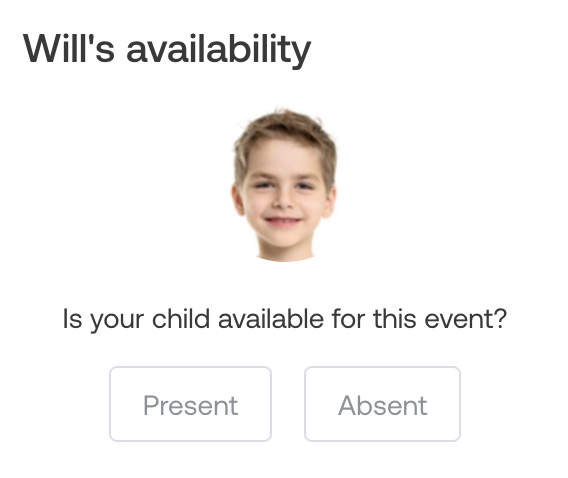Click the word "event" in the question

click(x=465, y=319)
